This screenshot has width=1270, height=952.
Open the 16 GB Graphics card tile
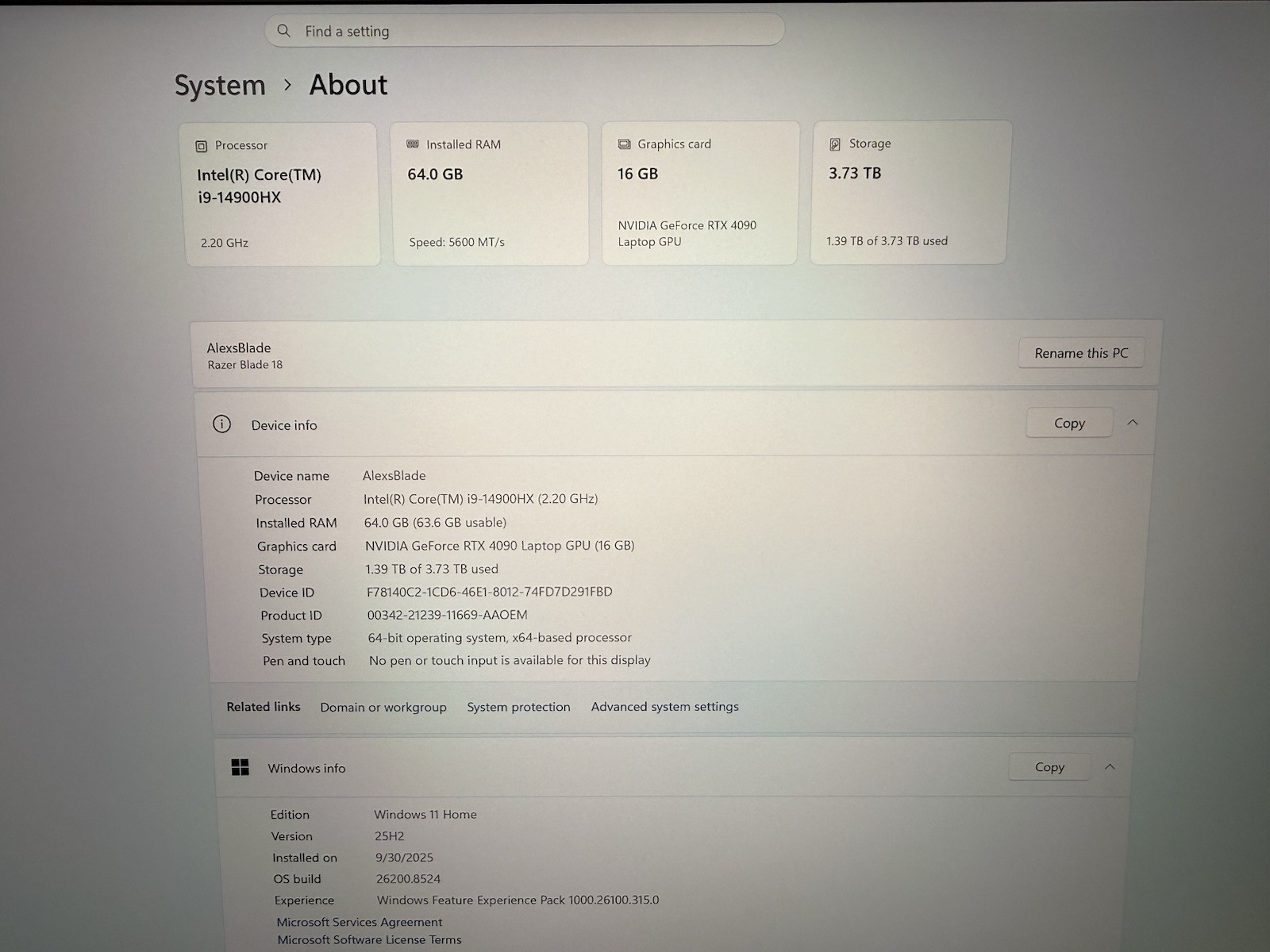699,193
